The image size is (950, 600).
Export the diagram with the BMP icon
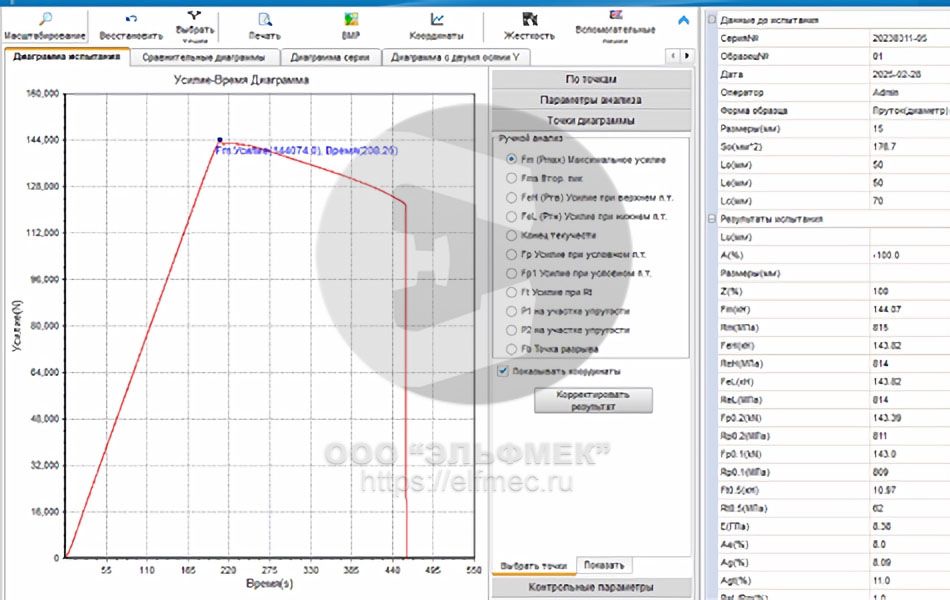[351, 19]
